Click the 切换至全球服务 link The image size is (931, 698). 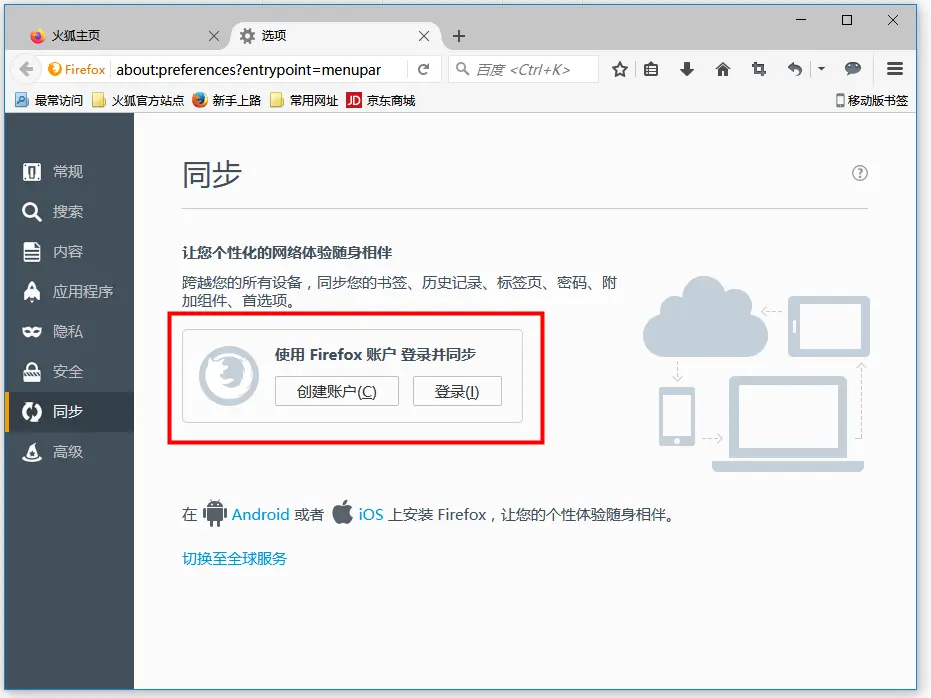pos(237,559)
